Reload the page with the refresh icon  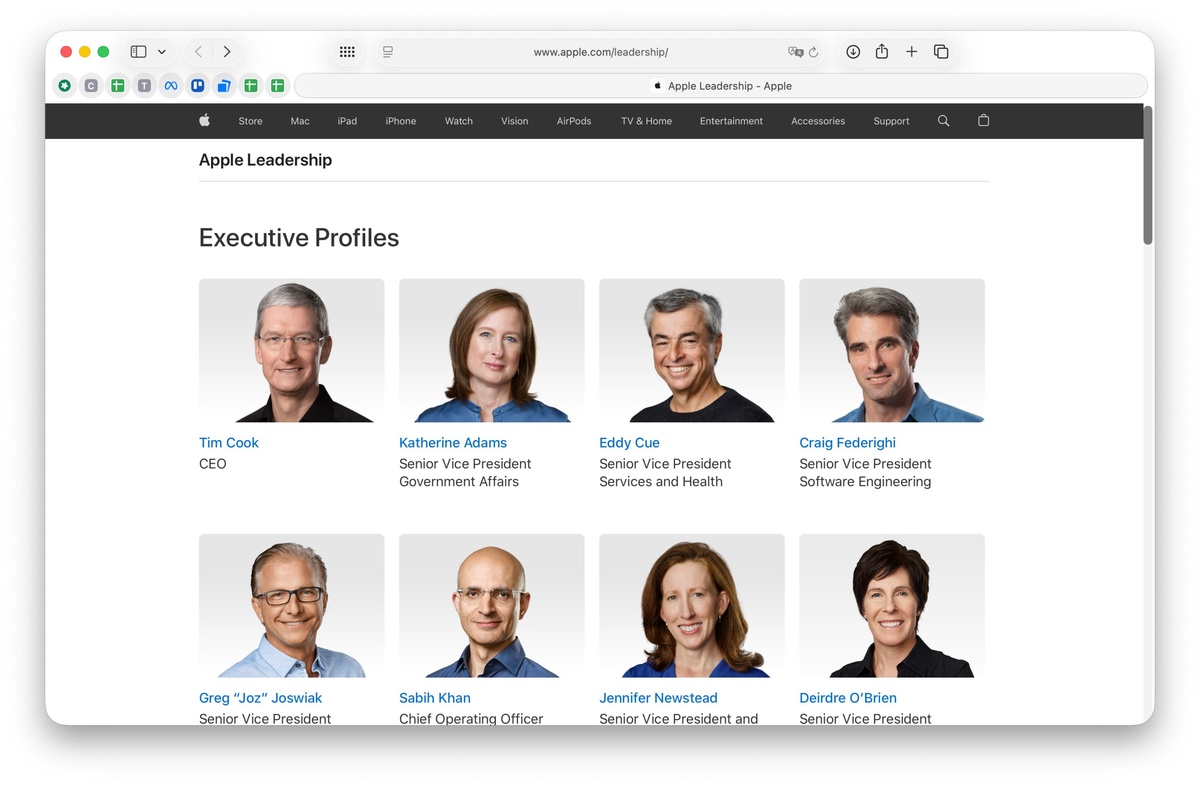click(x=814, y=52)
